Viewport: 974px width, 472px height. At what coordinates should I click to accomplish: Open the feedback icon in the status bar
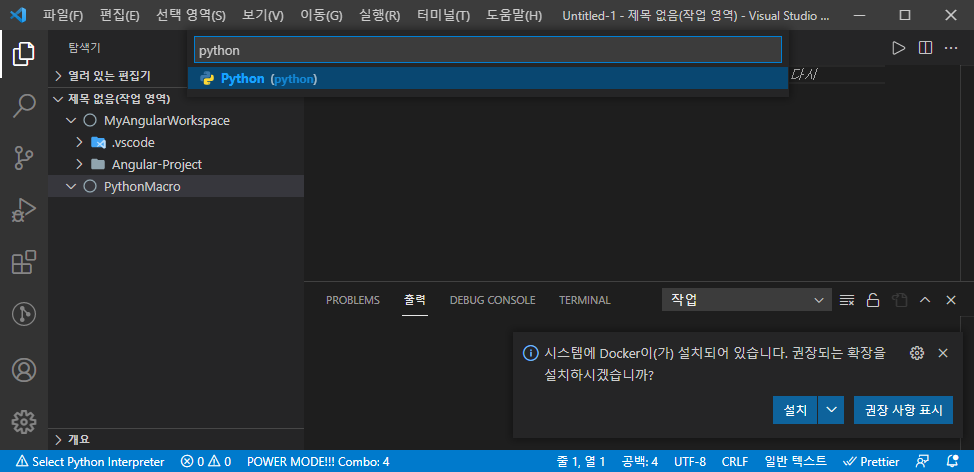coord(922,461)
